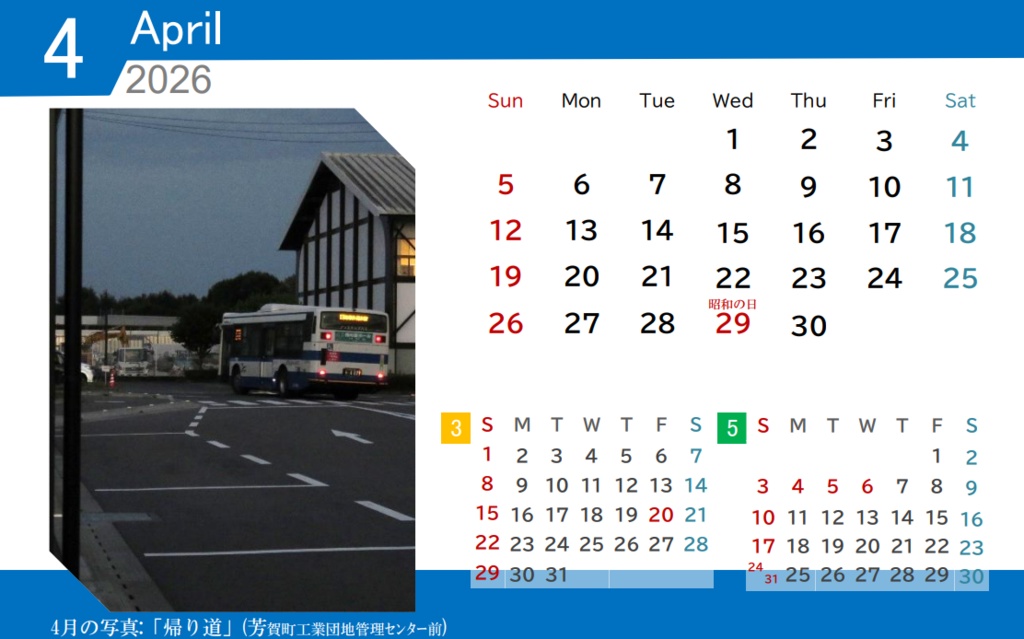Pick red March 20 in March mini calendar
This screenshot has width=1024, height=639.
(661, 515)
